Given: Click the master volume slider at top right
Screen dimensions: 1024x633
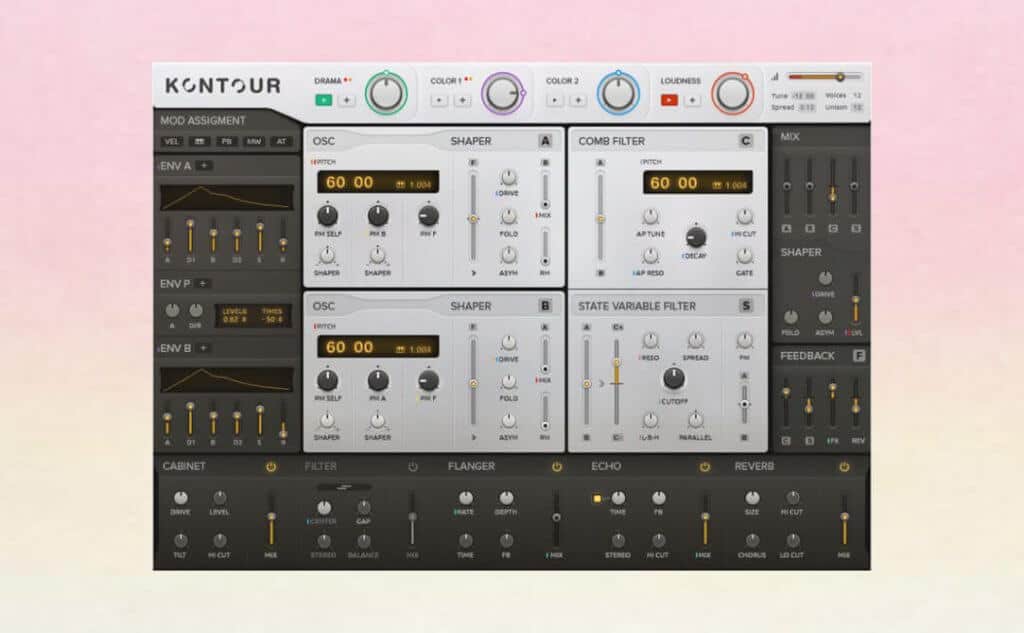Looking at the screenshot, I should point(824,77).
